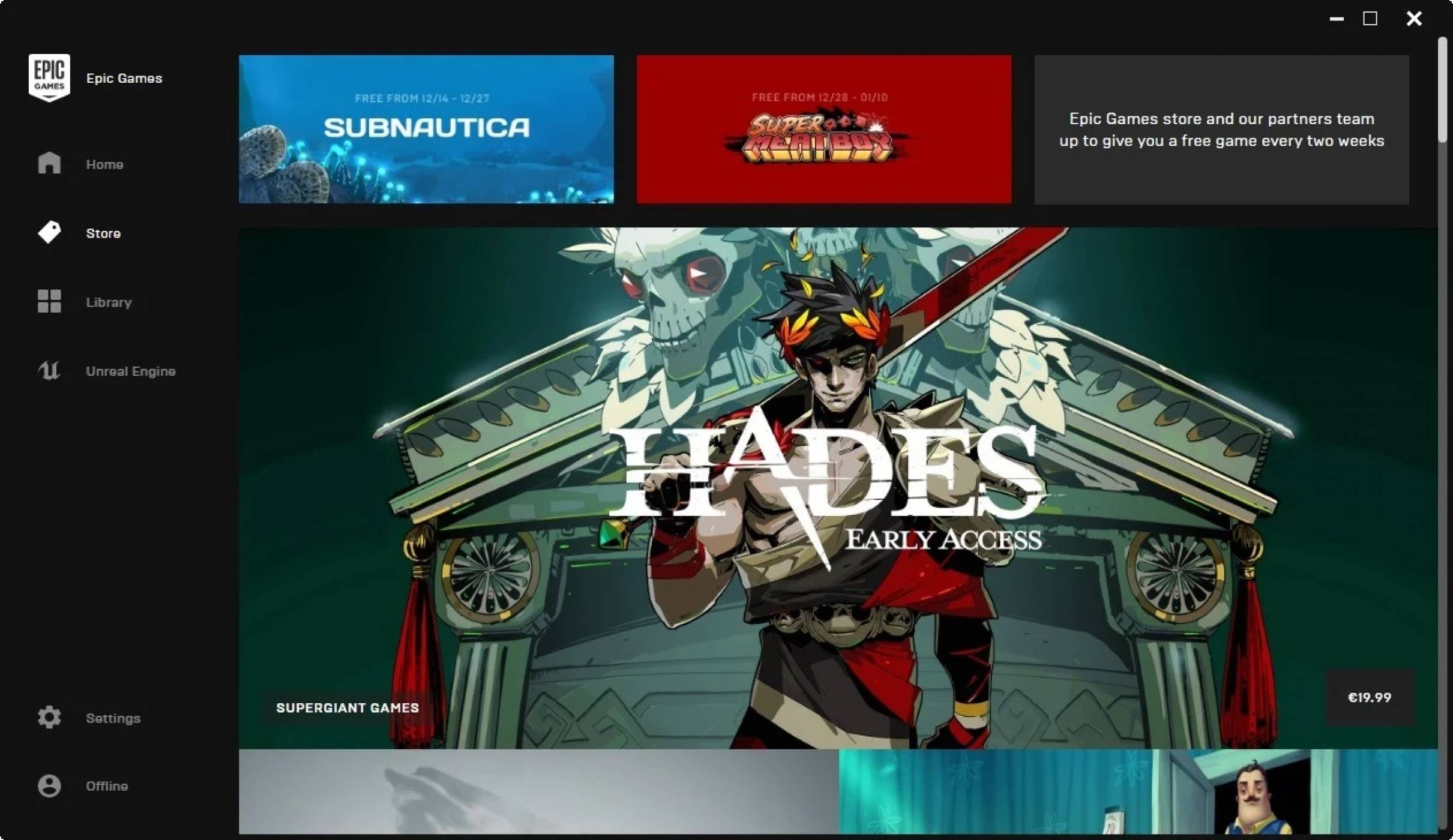Close the Epic Games launcher window
This screenshot has height=840, width=1453.
(x=1414, y=19)
